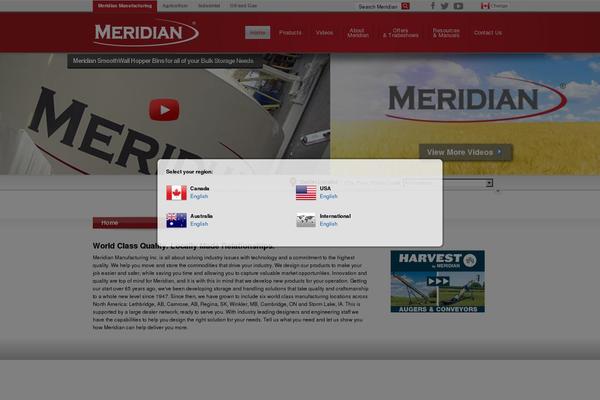The width and height of the screenshot is (600, 400).
Task: Switch to the Industrial tab
Action: click(209, 6)
